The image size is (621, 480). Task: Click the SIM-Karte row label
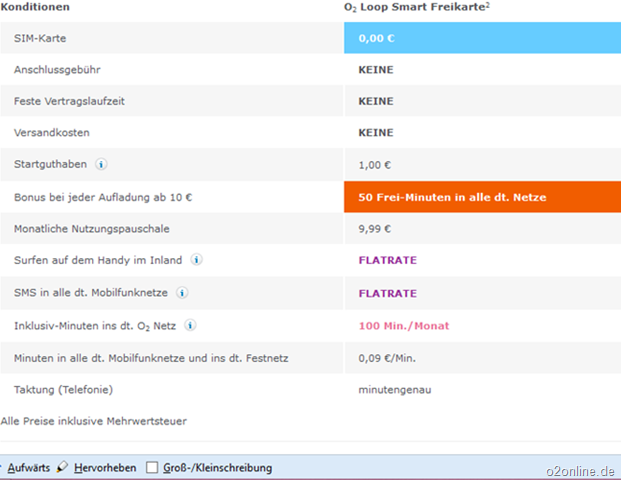[40, 38]
